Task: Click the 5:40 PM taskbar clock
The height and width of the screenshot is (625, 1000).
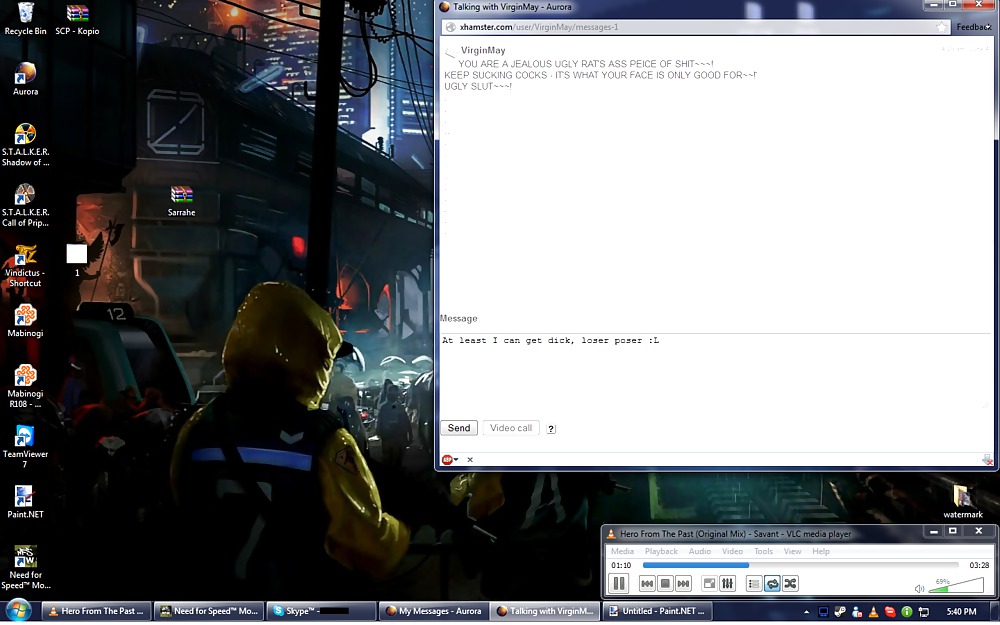Action: tap(961, 612)
